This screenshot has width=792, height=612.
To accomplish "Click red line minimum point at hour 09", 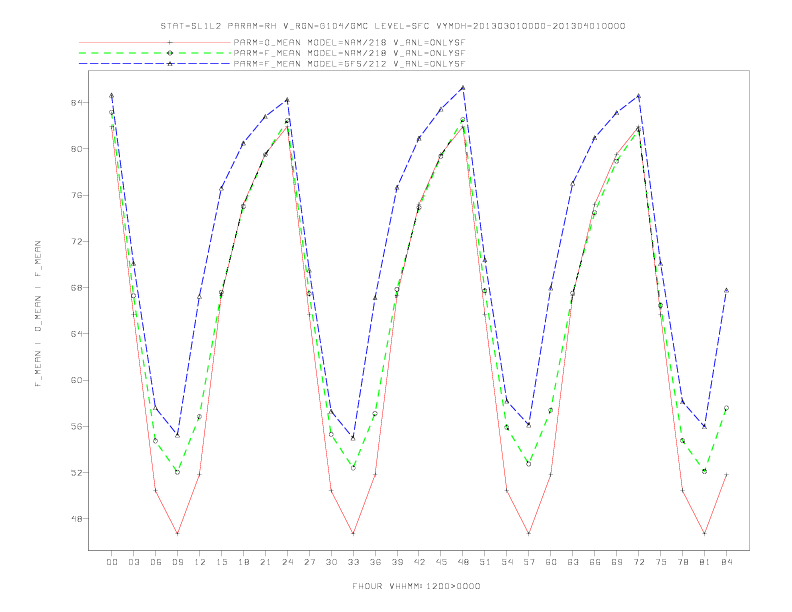I will pyautogui.click(x=177, y=533).
